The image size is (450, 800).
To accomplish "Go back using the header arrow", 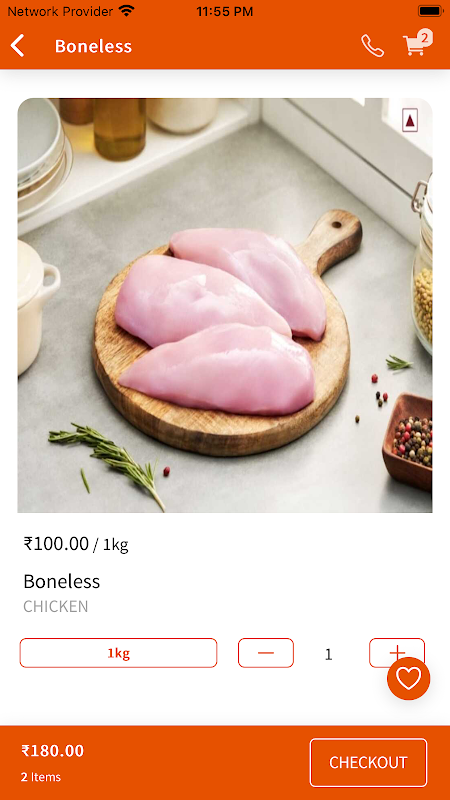I will (x=17, y=46).
